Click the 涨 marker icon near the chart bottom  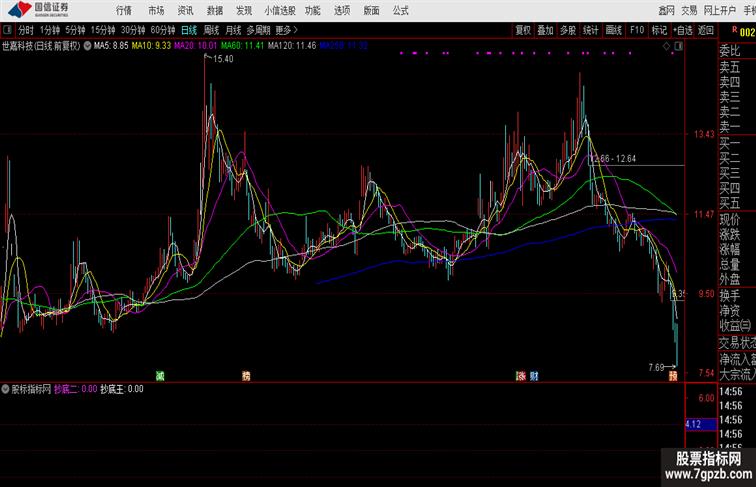point(520,376)
